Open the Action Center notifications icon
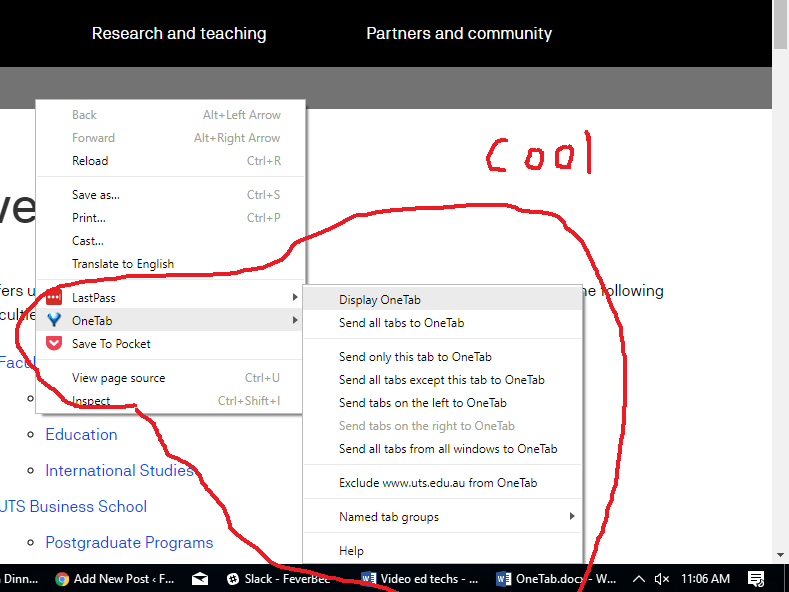The width and height of the screenshot is (789, 592). point(756,579)
